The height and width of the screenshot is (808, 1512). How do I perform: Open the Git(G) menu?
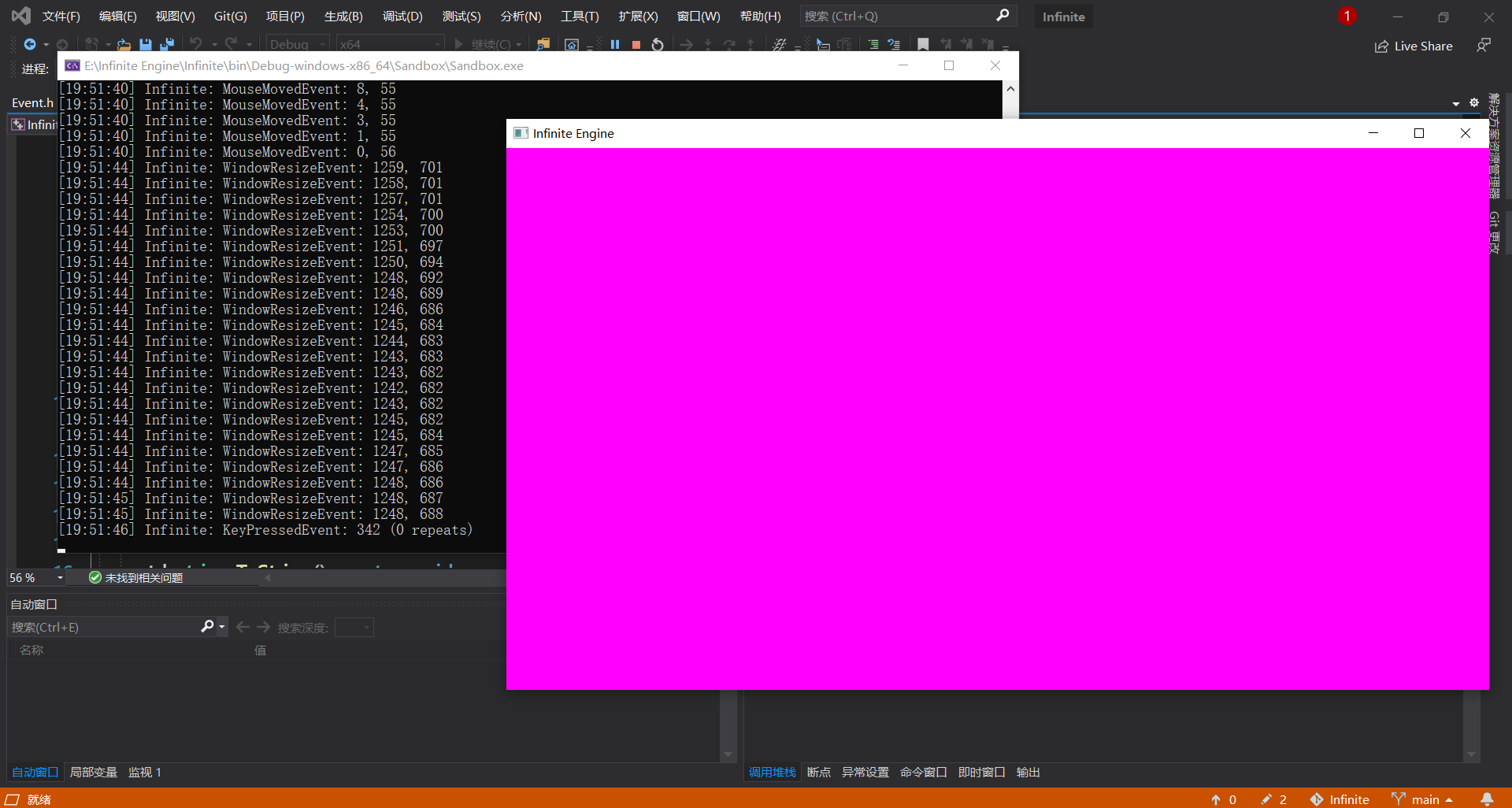(231, 17)
